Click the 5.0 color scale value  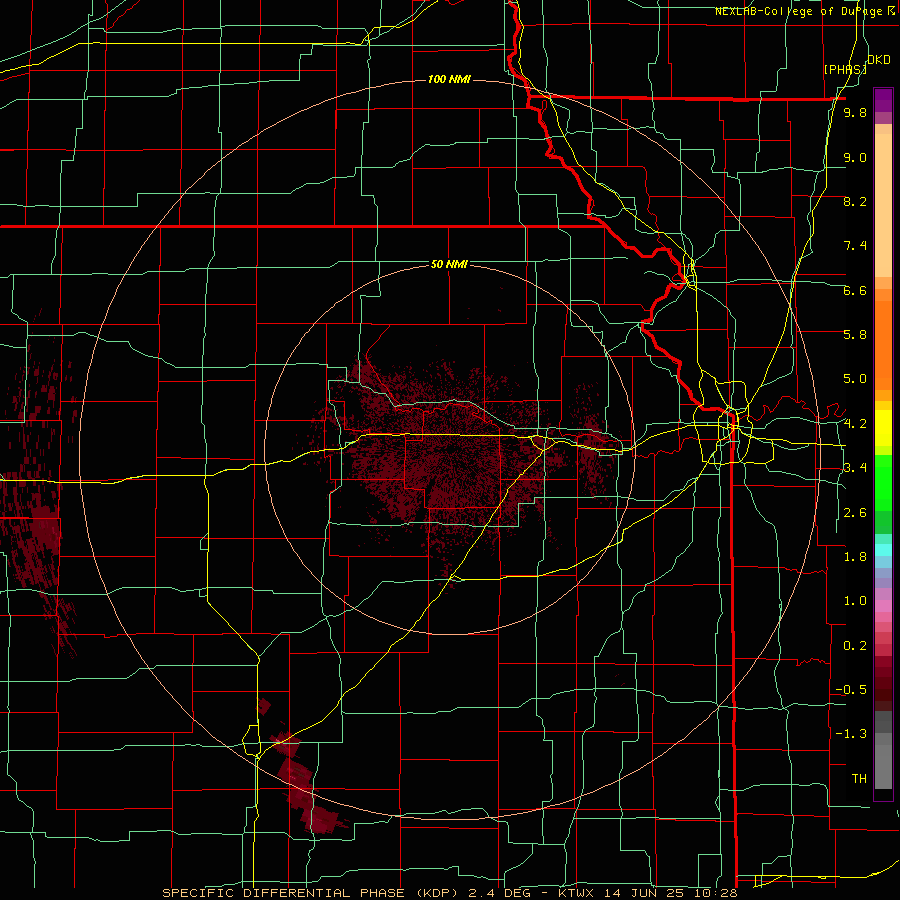(x=855, y=379)
